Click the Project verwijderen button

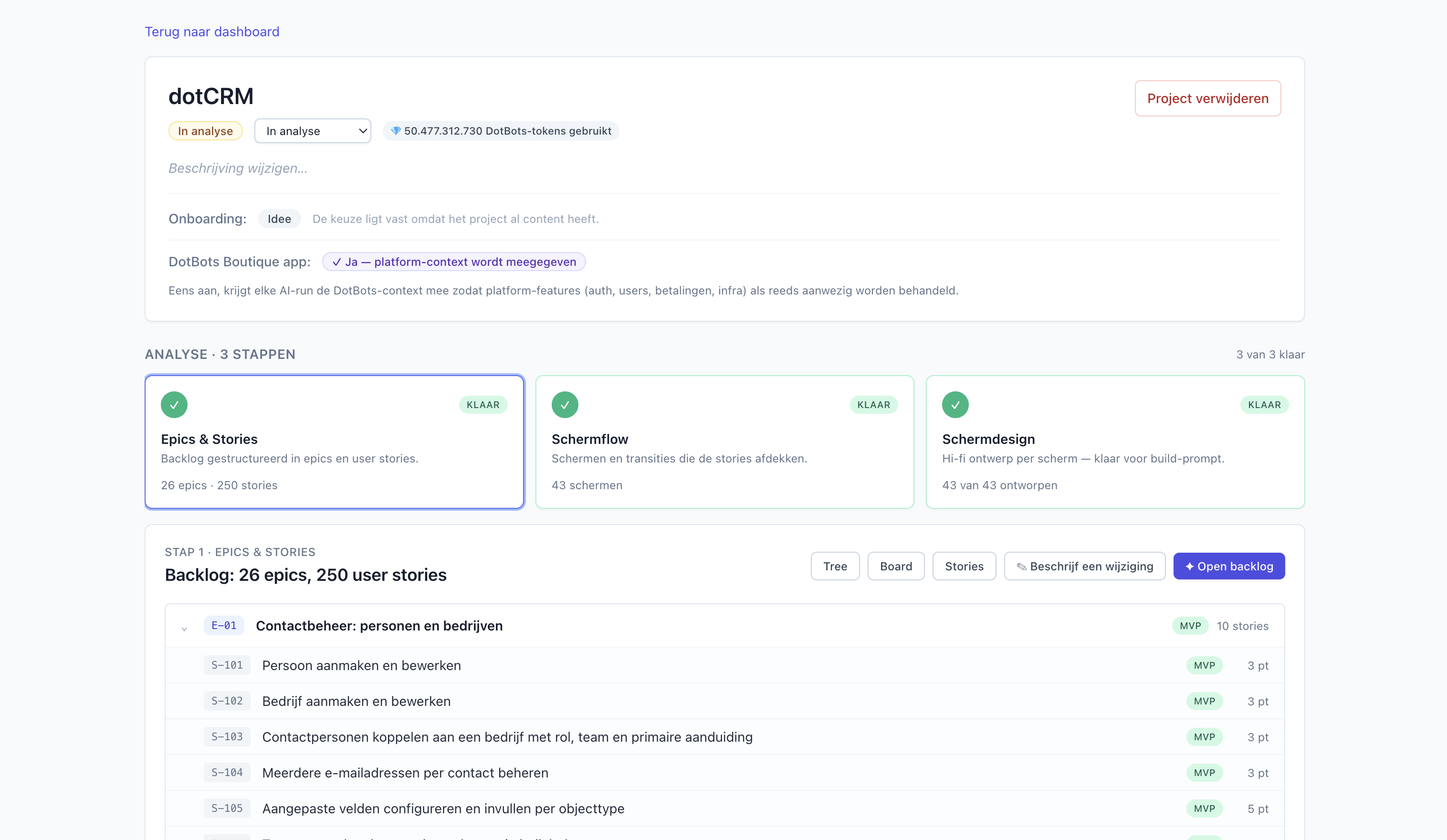click(x=1207, y=98)
